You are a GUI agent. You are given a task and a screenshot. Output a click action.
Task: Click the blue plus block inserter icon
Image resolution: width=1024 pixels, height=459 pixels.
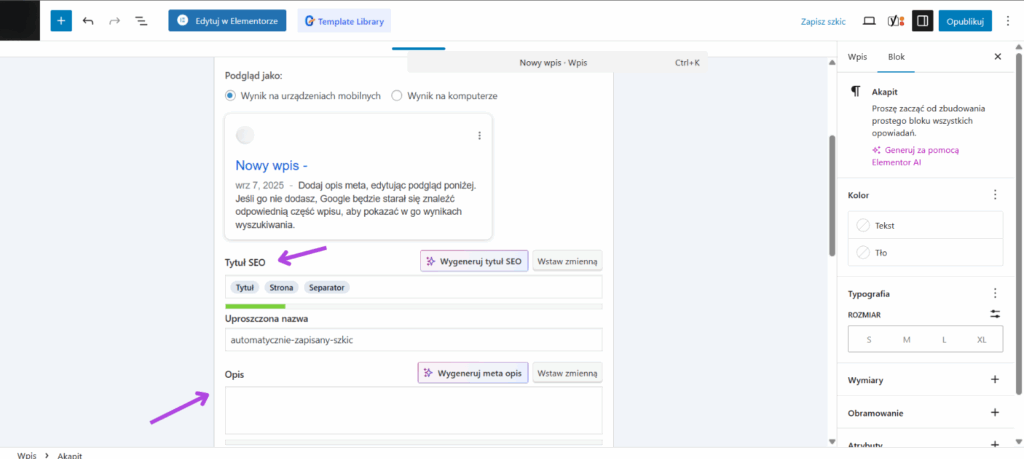[x=61, y=20]
